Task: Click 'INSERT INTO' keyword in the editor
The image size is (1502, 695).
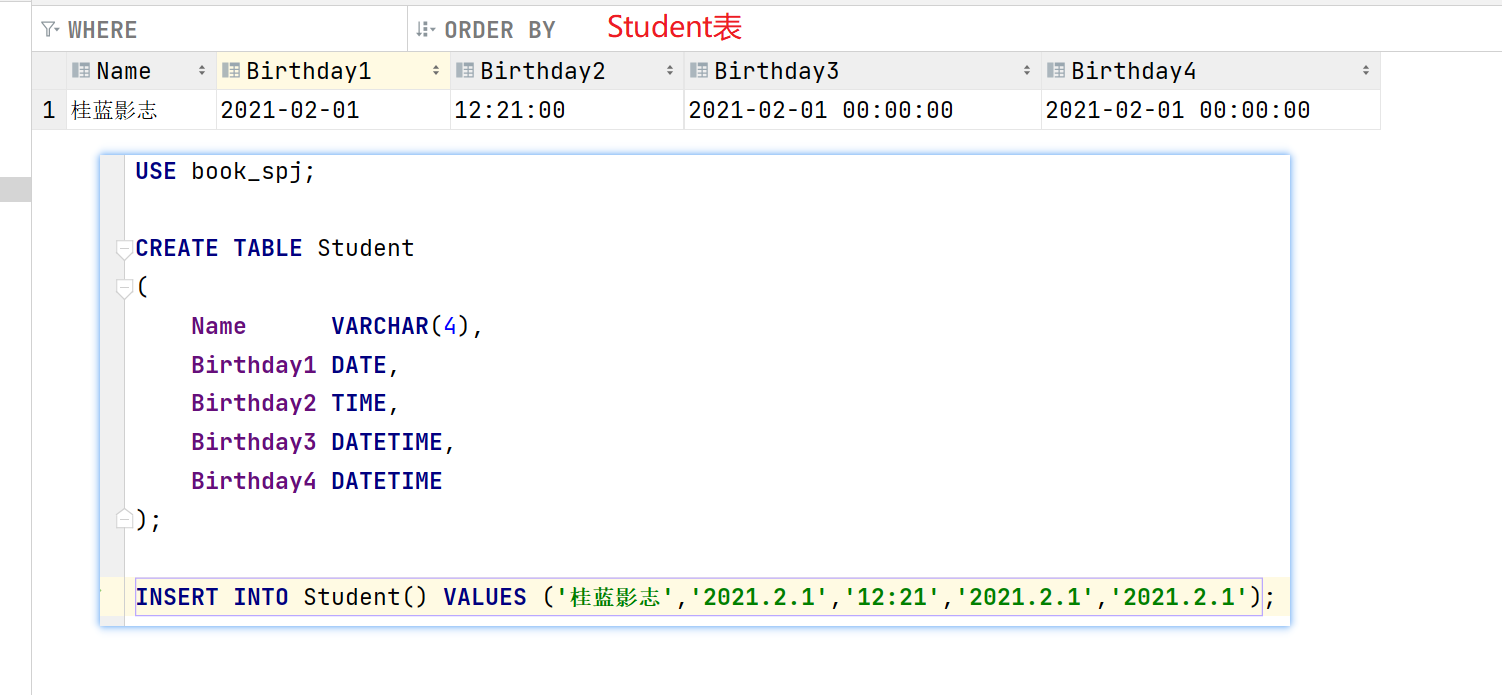Action: [x=212, y=597]
